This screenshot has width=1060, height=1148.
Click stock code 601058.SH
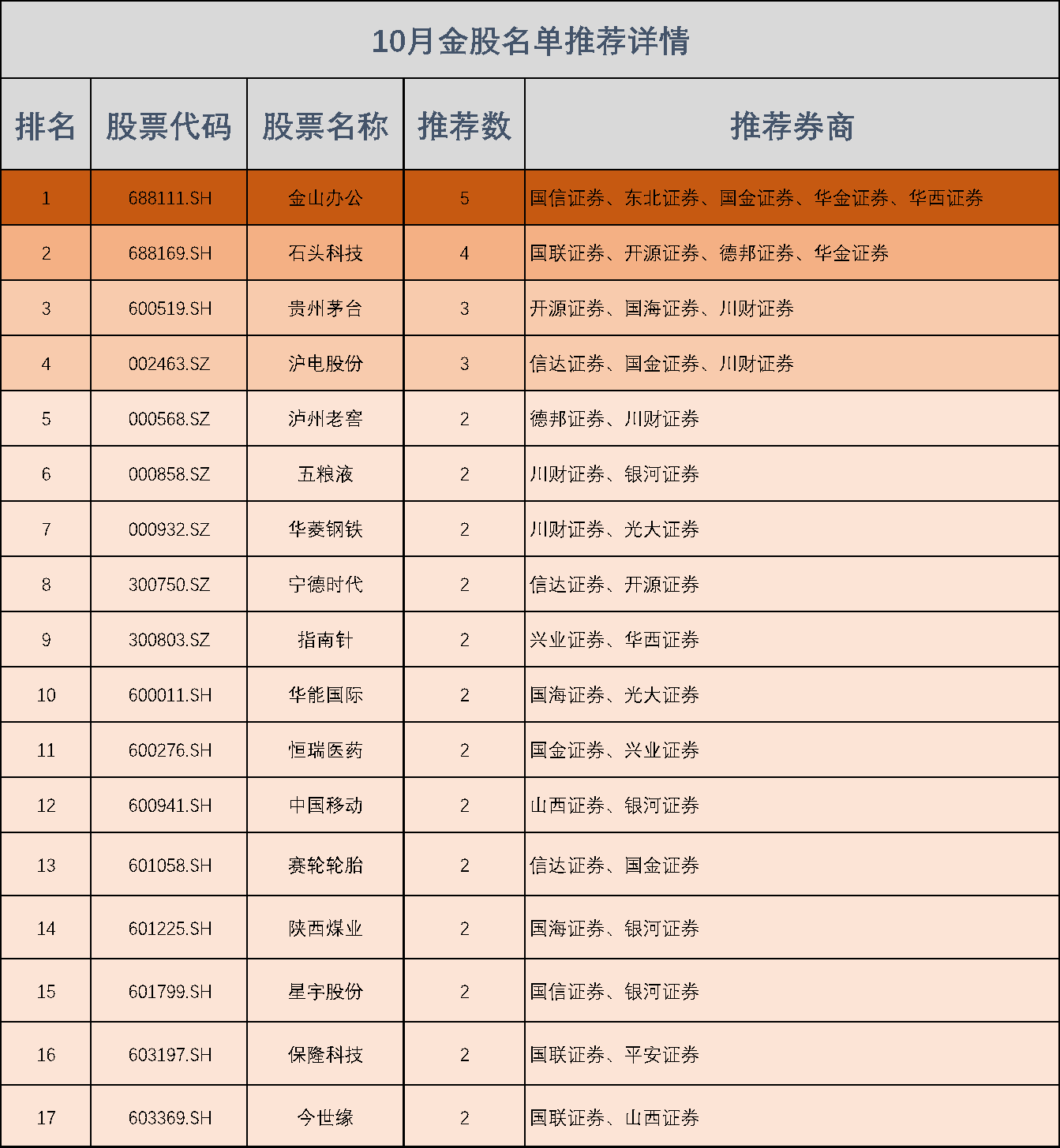coord(170,866)
